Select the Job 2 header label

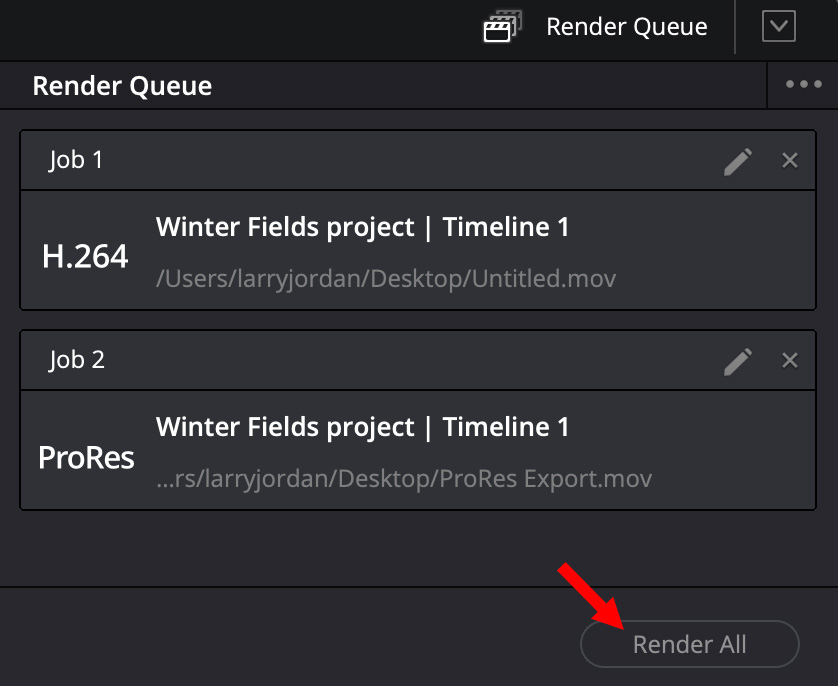tap(76, 360)
